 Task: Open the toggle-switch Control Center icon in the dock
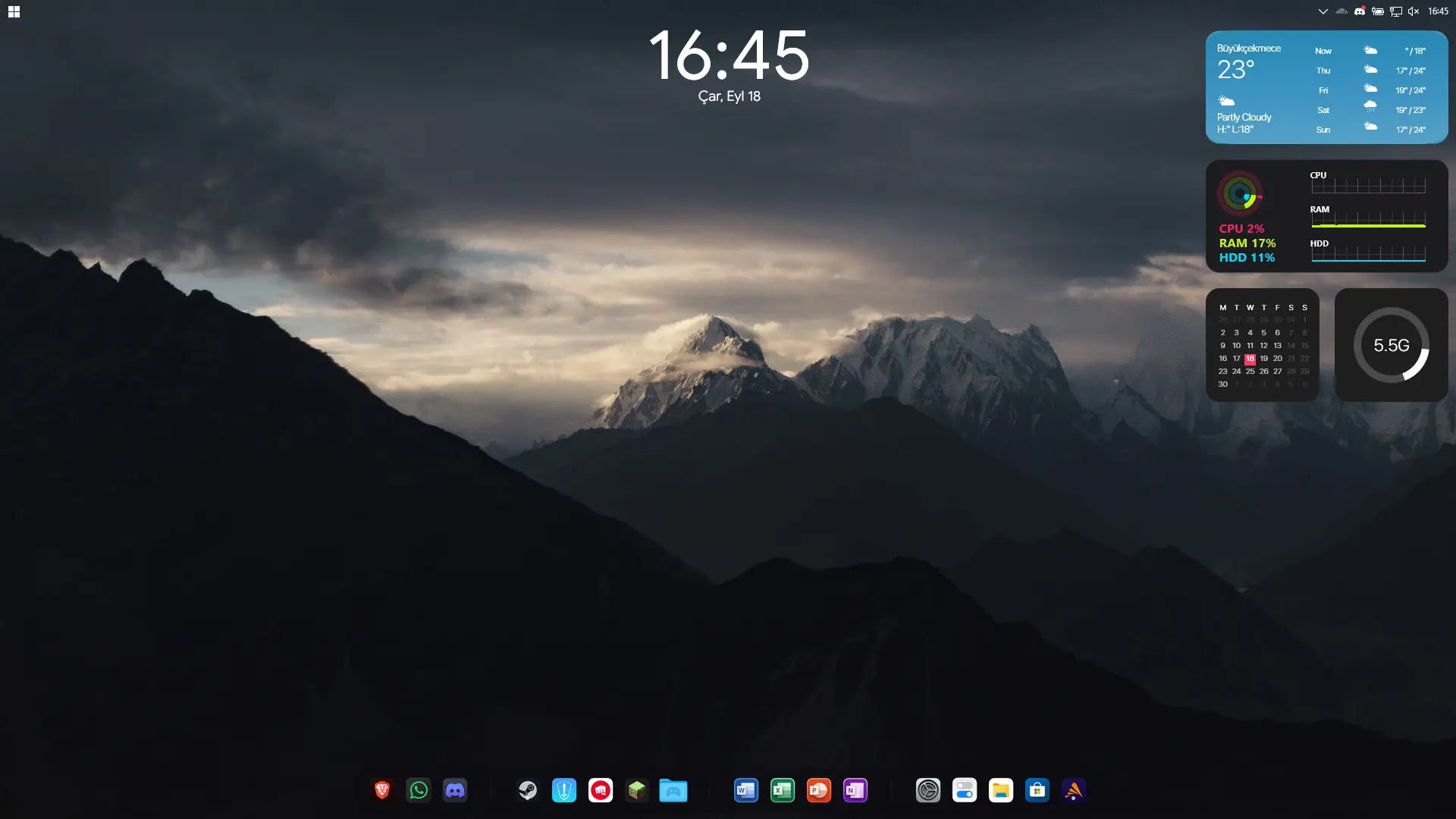(x=965, y=790)
